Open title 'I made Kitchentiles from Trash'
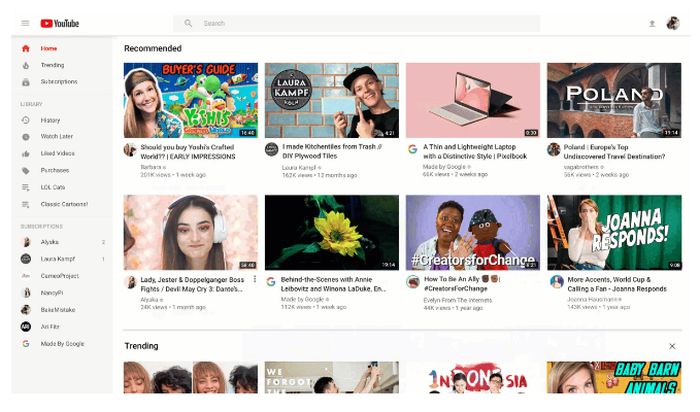 click(x=332, y=151)
